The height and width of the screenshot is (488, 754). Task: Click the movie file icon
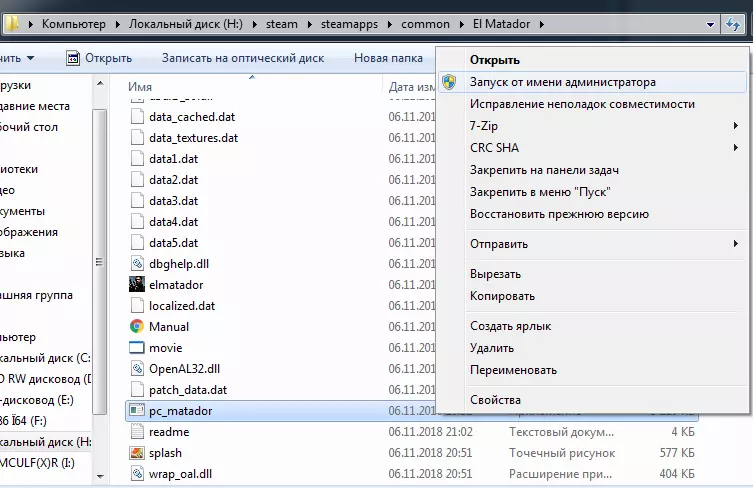pos(137,348)
